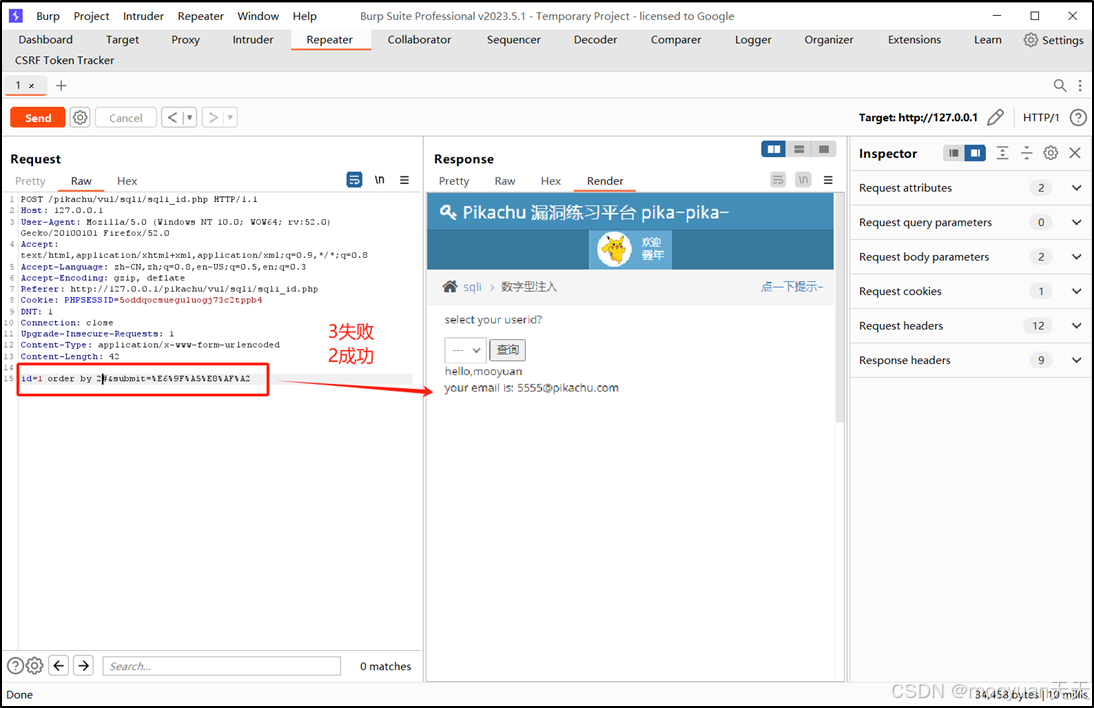Viewport: 1094px width, 708px height.
Task: Switch response view to Hex
Action: click(550, 181)
